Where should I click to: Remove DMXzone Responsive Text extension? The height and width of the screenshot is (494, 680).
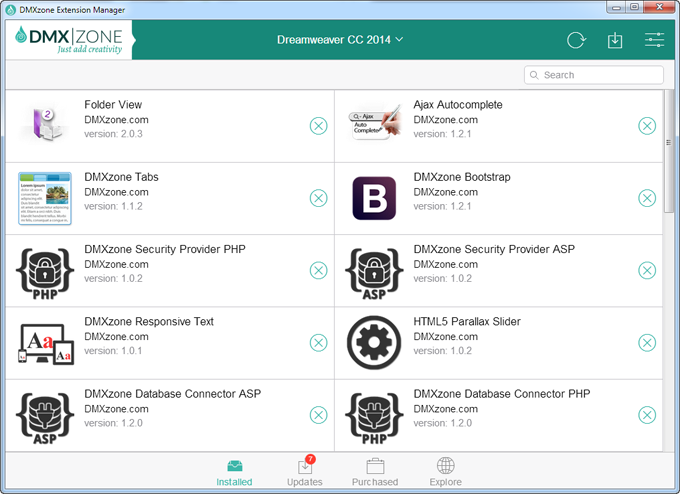(x=318, y=343)
